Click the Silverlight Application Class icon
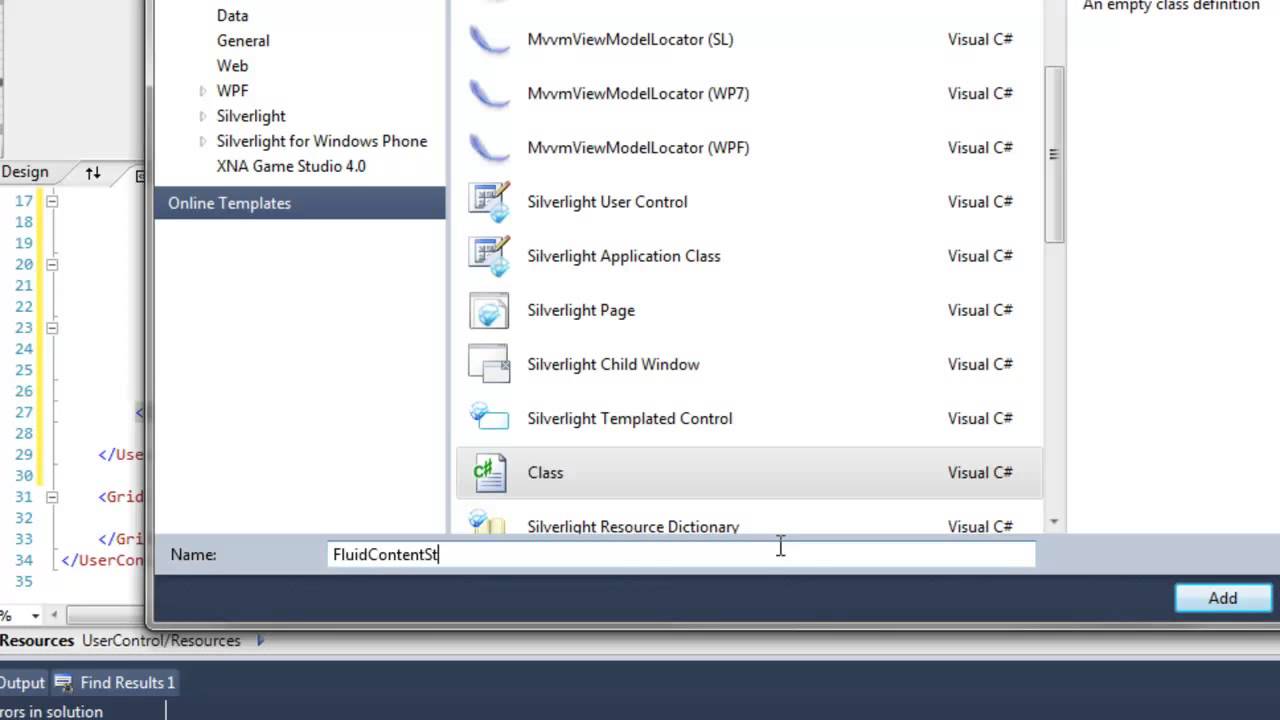 (490, 256)
